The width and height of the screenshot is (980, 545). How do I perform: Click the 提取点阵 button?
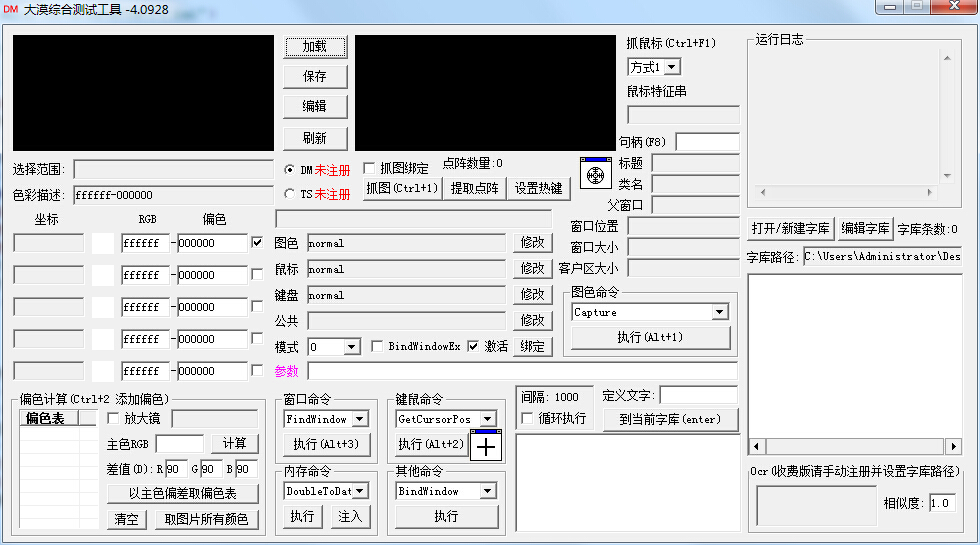tap(475, 188)
